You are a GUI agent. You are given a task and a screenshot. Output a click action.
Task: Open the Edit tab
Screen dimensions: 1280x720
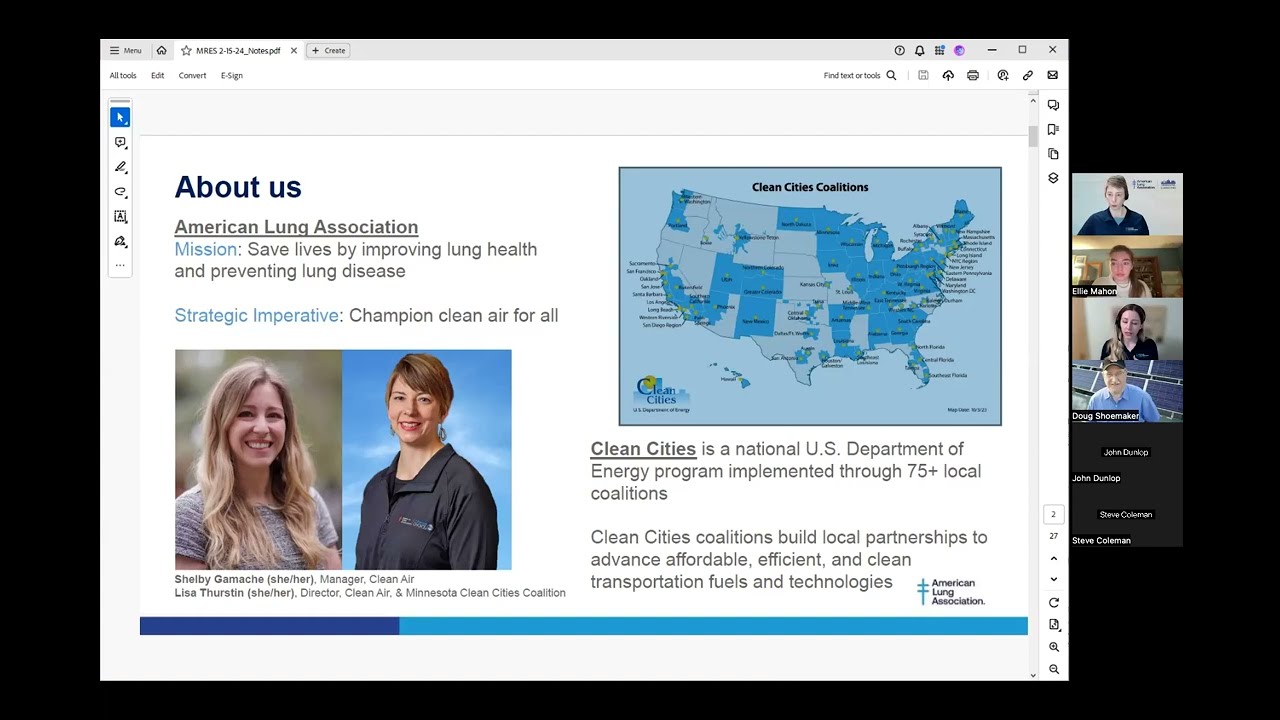pyautogui.click(x=158, y=75)
